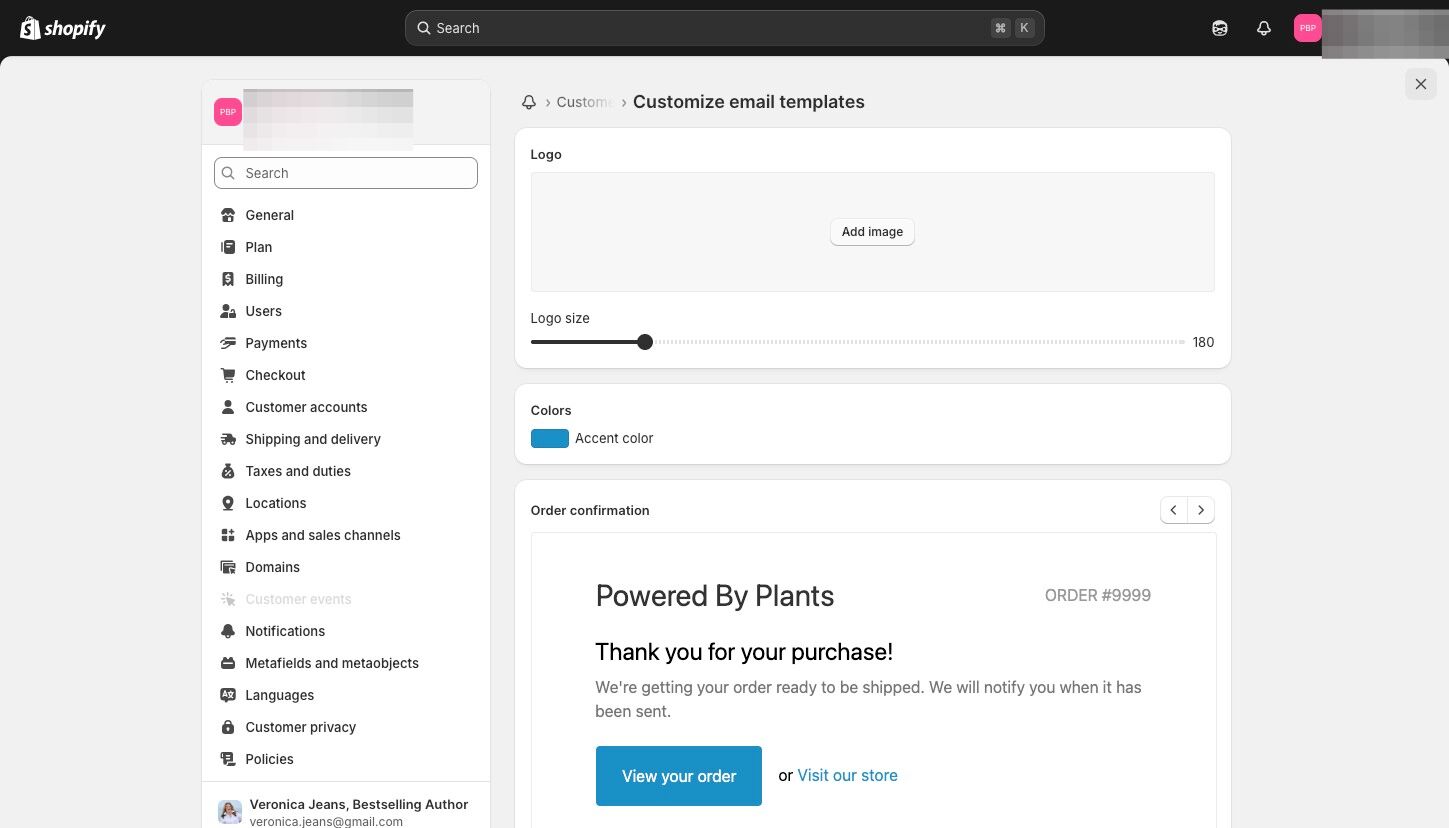Click the Add image button
Viewport: 1449px width, 828px height.
pyautogui.click(x=872, y=232)
